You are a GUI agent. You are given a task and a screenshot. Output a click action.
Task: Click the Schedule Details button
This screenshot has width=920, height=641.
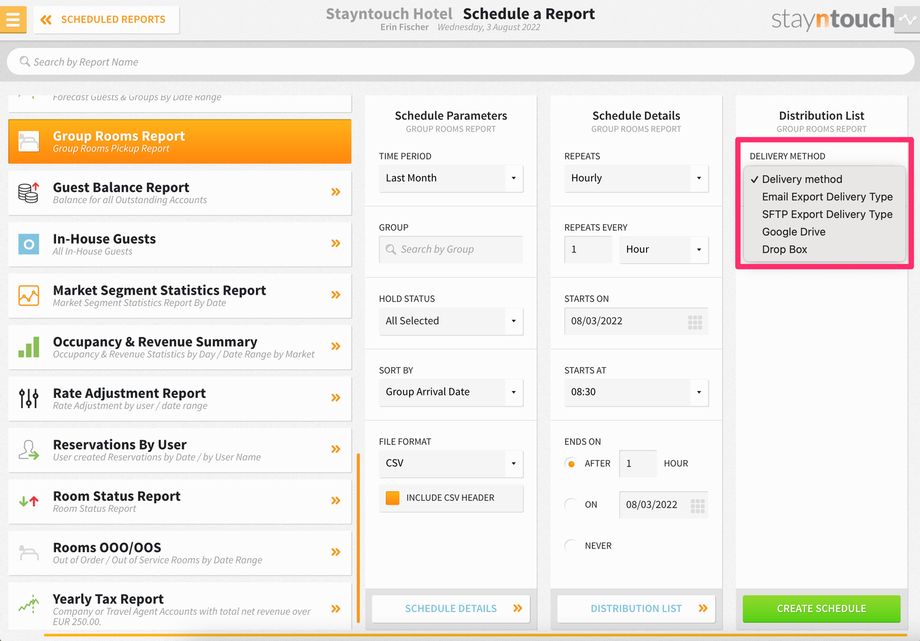pos(451,609)
